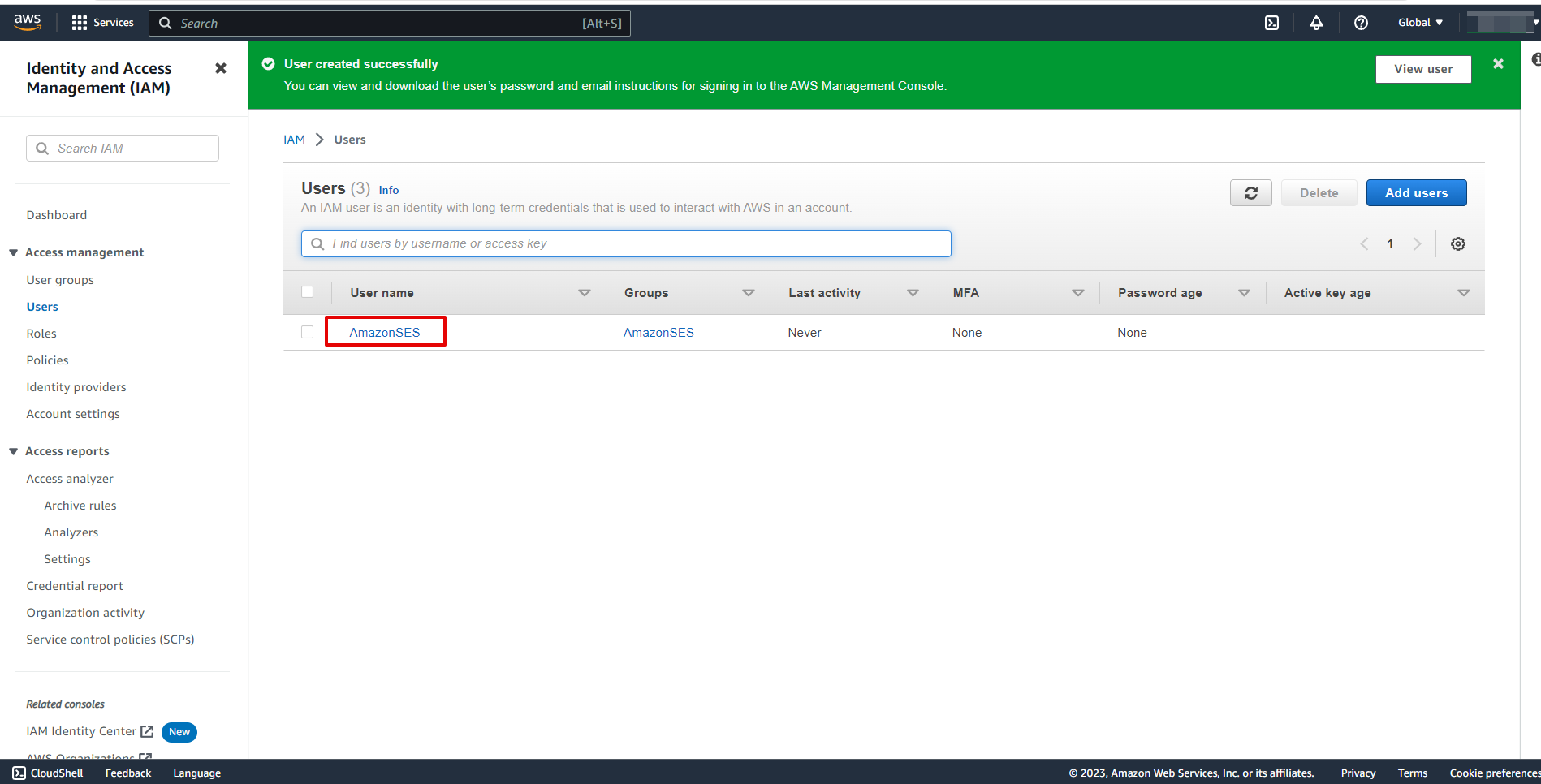Focus the top AWS Search bar
This screenshot has height=784, width=1541.
tap(390, 23)
